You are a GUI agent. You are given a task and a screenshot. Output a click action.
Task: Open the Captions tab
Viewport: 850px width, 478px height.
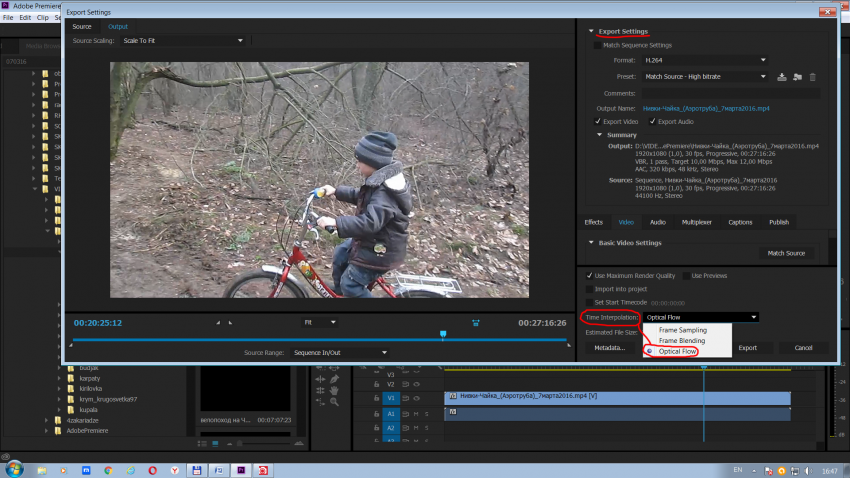740,222
